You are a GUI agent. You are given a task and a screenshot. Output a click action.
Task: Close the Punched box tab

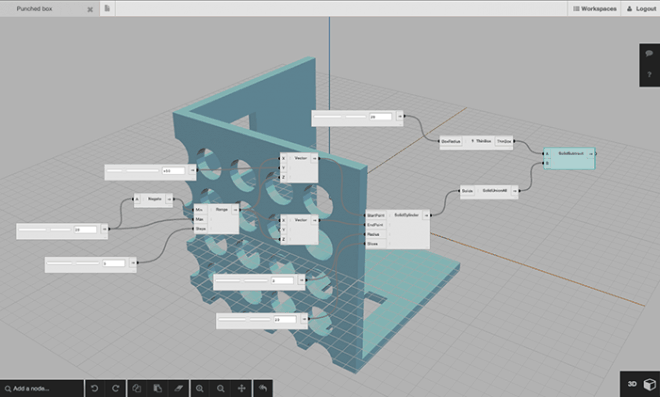[90, 9]
